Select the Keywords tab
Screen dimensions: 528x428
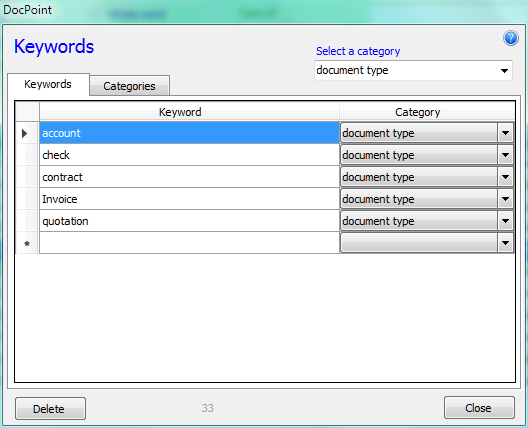tap(48, 84)
